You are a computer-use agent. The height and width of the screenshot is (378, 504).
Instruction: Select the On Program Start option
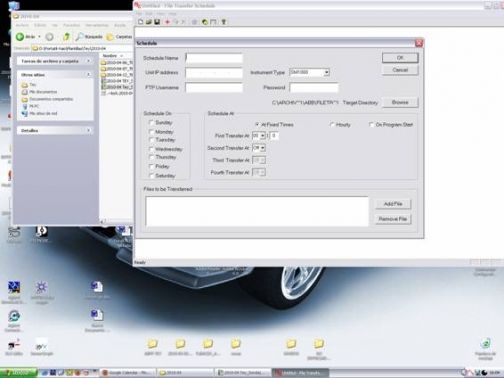[x=371, y=125]
